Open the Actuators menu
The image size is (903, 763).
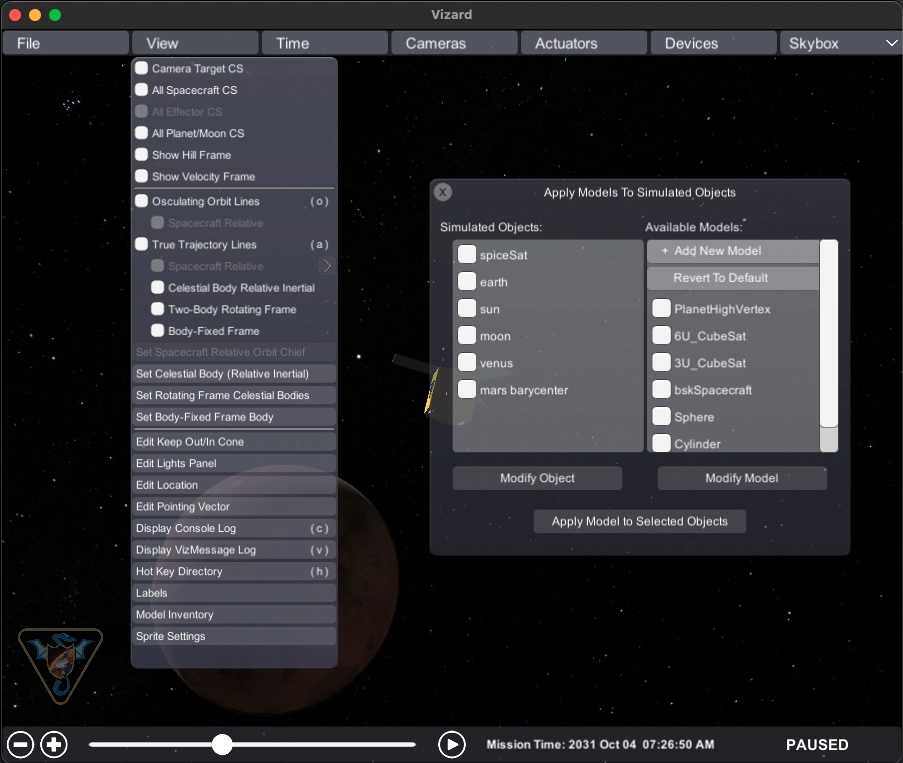click(583, 43)
